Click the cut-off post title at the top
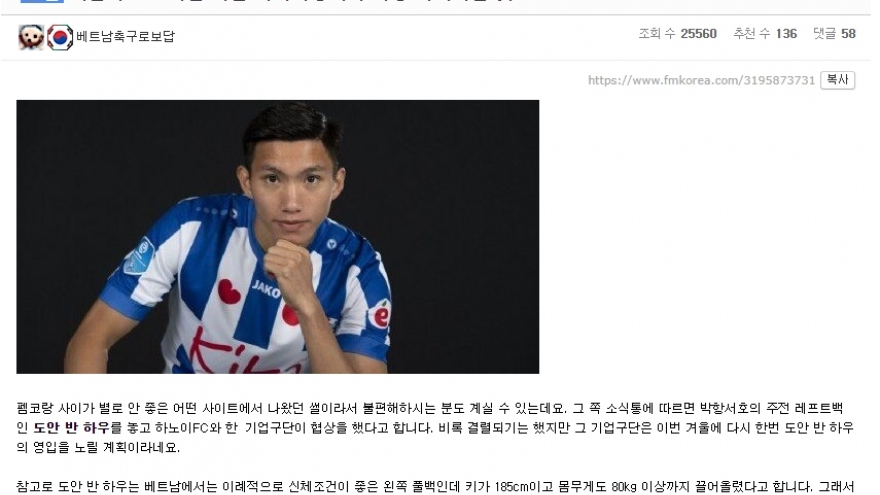 292,1
